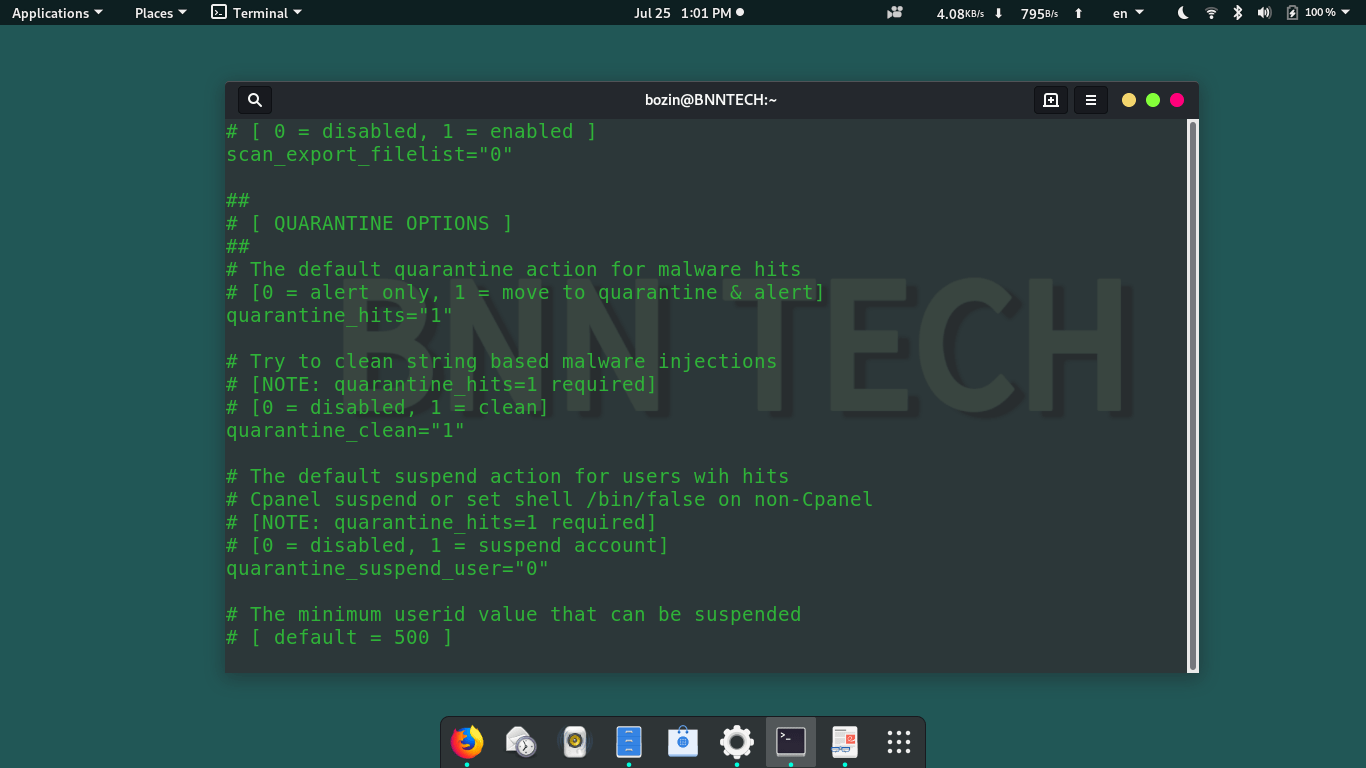
Task: Show all applications via the grid icon
Action: point(898,742)
